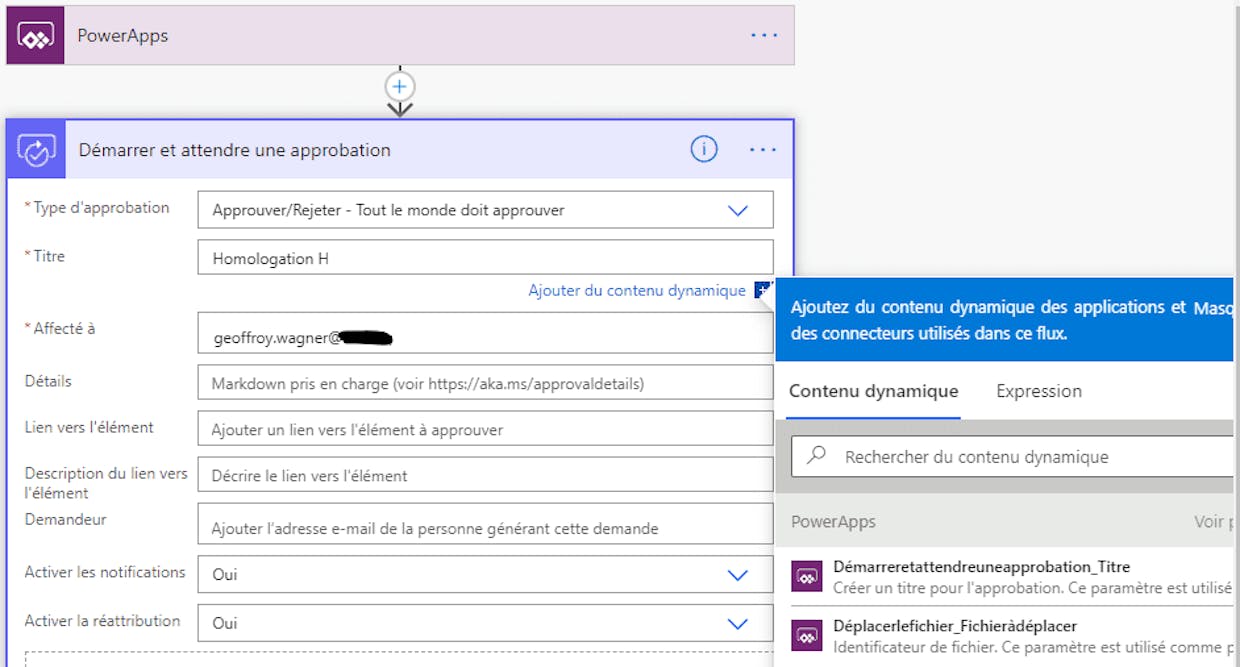The image size is (1240, 667).
Task: Click the Démarrer et attendre une approbation title
Action: pyautogui.click(x=235, y=150)
